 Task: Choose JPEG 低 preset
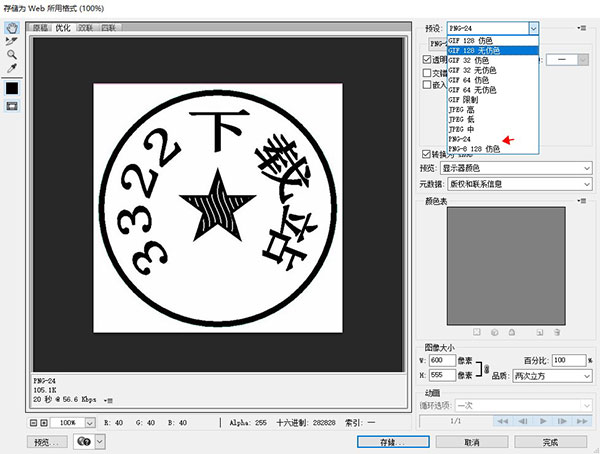(x=493, y=119)
